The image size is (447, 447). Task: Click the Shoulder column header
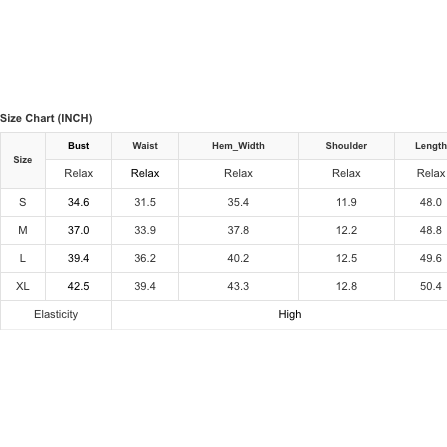[346, 146]
